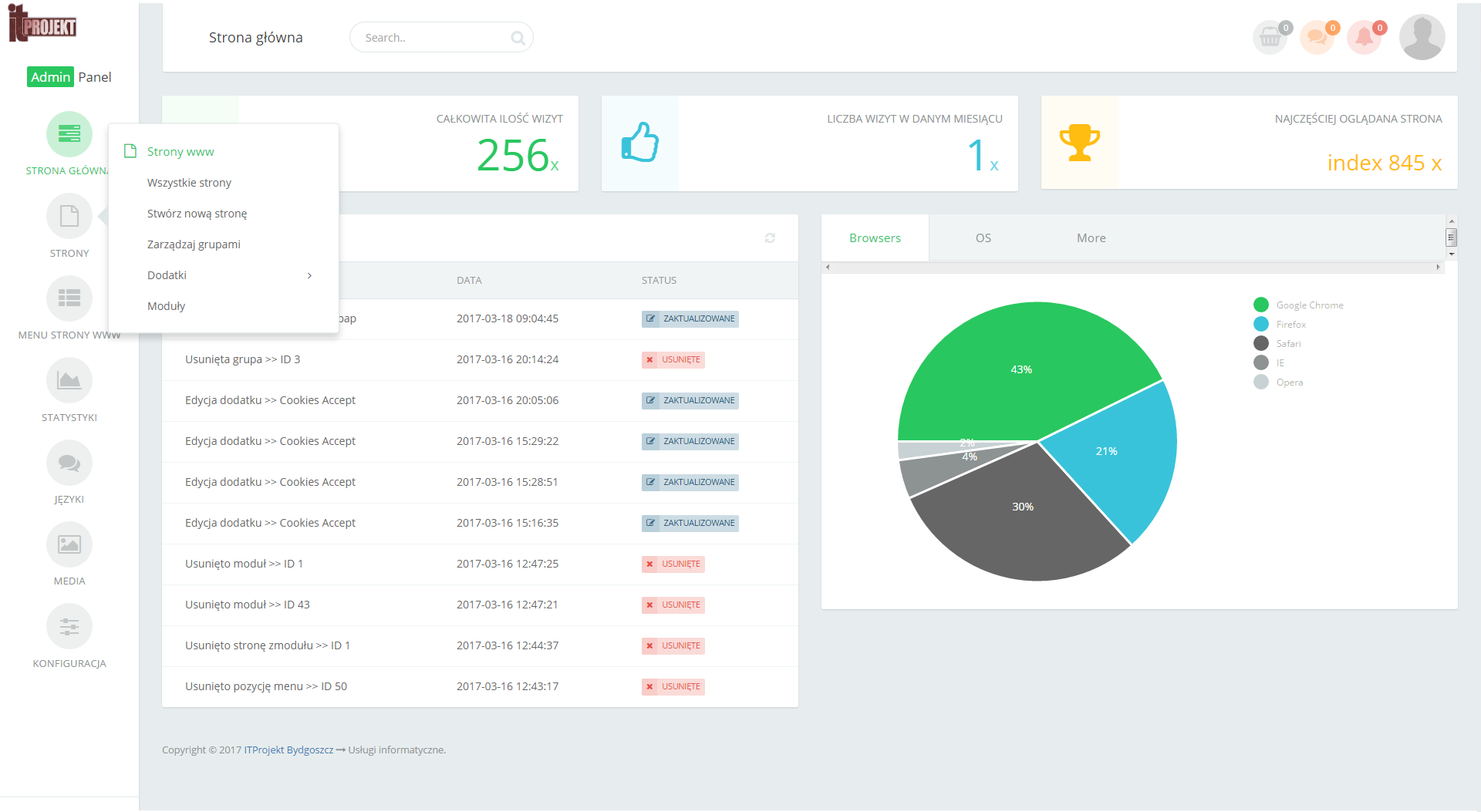This screenshot has height=812, width=1481.
Task: Click the refresh icon in activity panel
Action: tap(769, 238)
